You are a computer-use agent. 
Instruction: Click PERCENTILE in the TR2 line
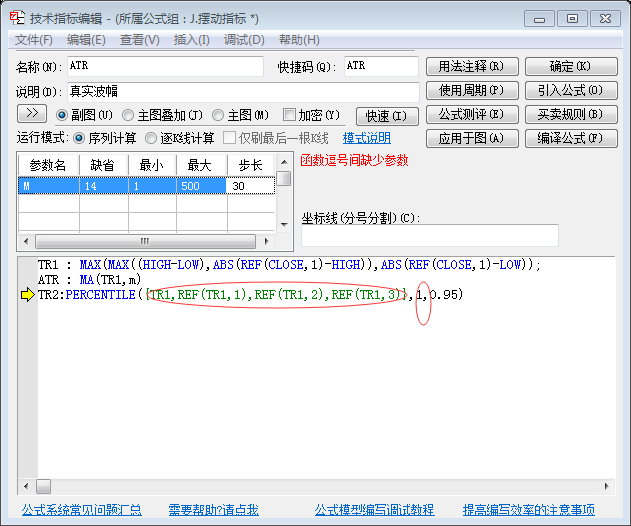point(101,295)
